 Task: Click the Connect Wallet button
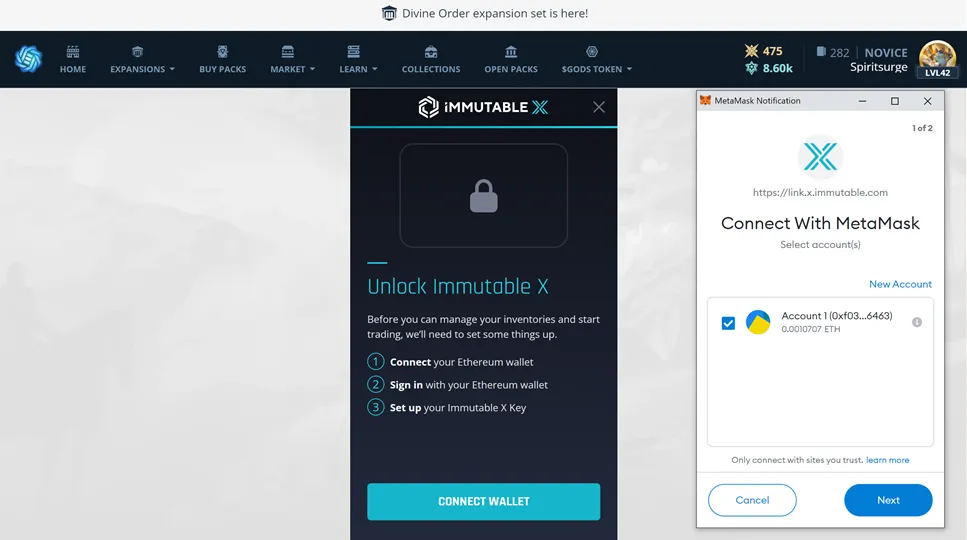(484, 502)
